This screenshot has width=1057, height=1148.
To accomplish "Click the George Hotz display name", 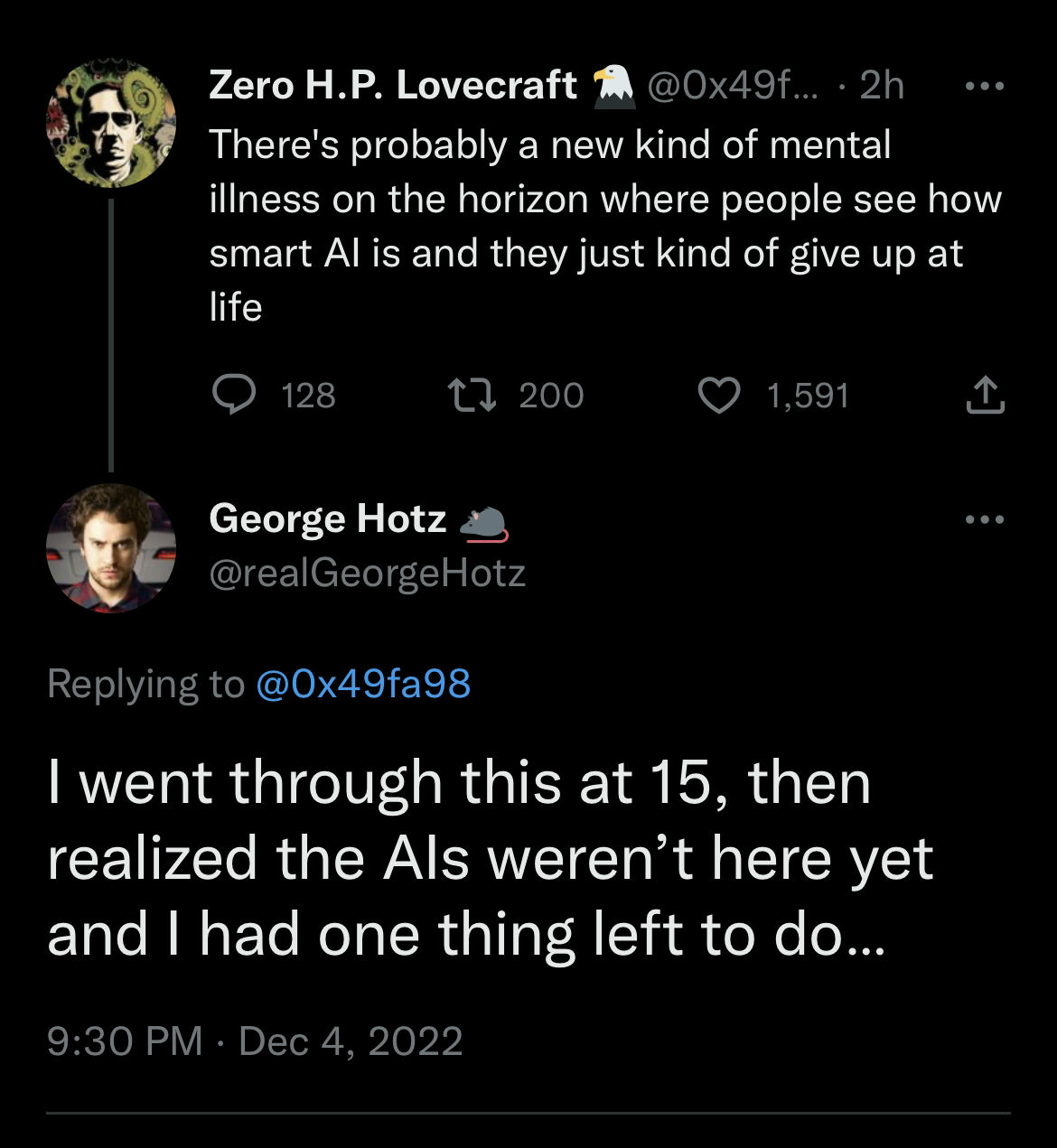I will 327,518.
